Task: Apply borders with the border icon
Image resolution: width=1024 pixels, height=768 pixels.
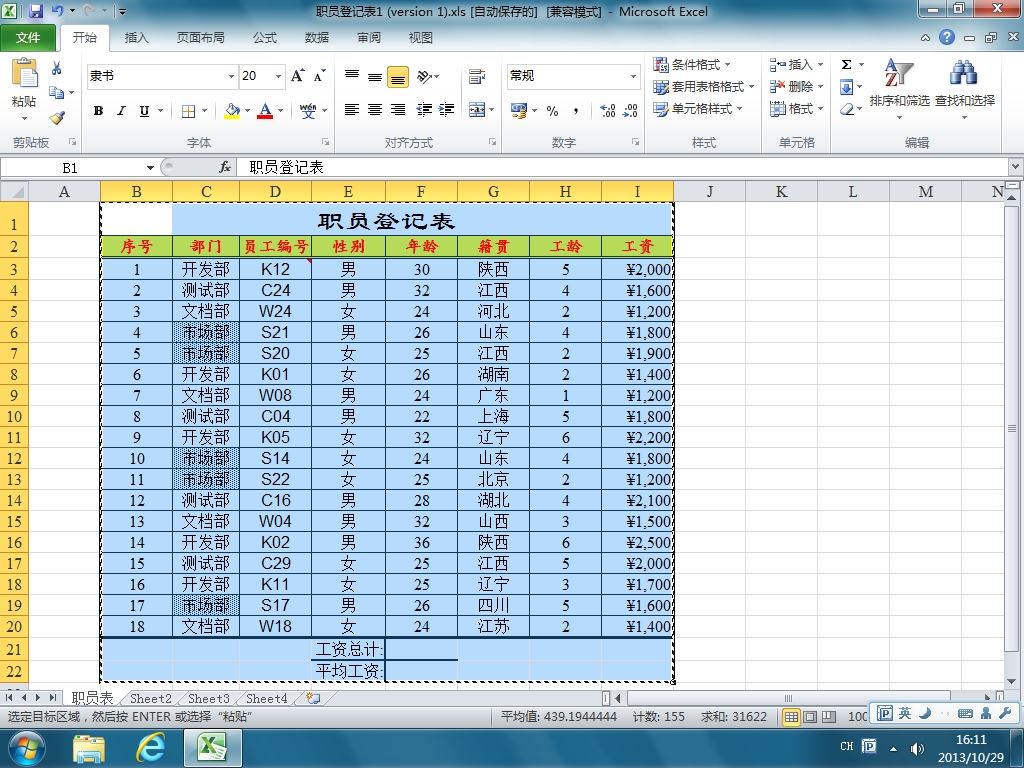Action: 188,111
